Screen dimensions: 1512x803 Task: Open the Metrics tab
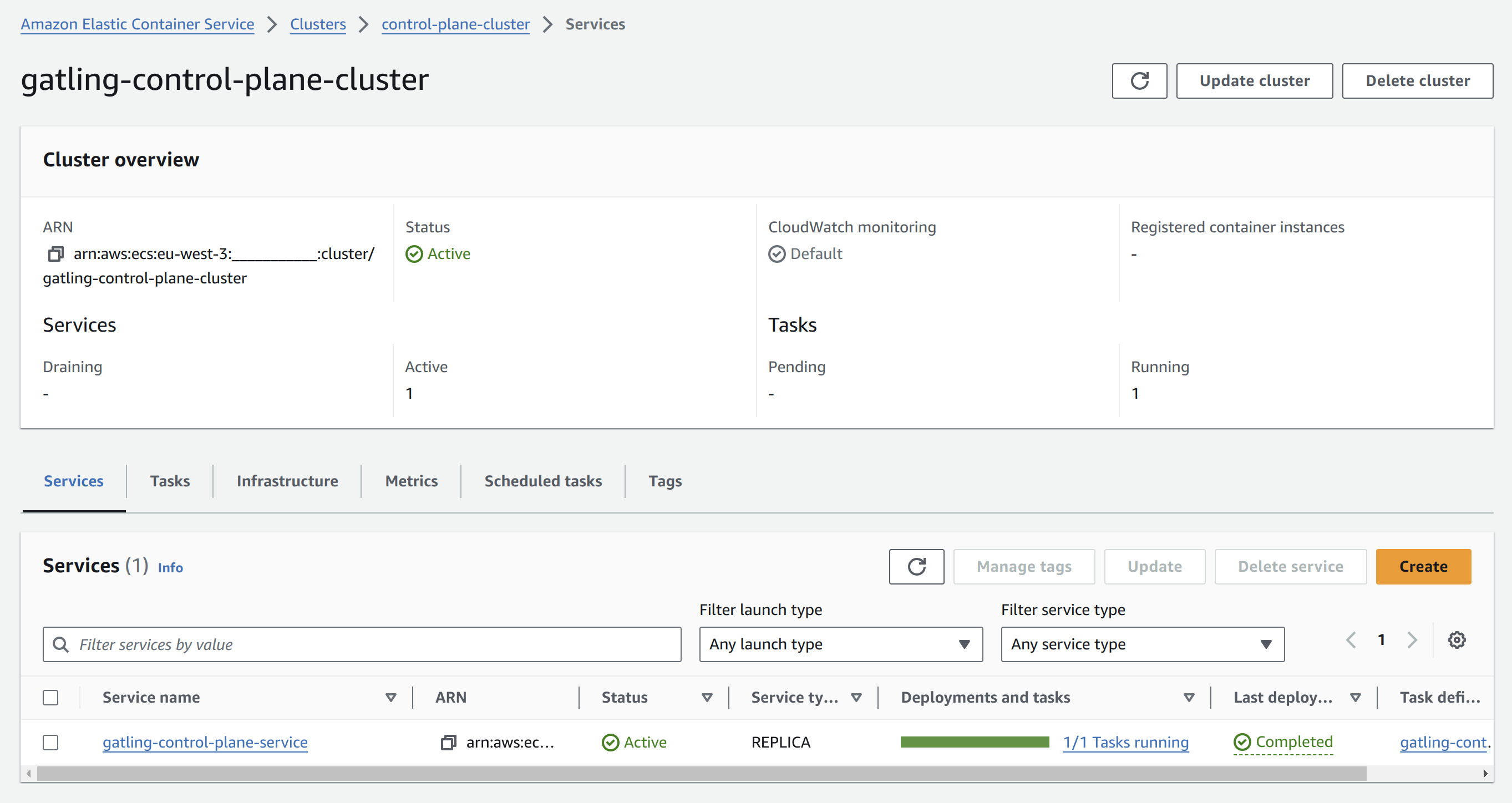(x=412, y=481)
